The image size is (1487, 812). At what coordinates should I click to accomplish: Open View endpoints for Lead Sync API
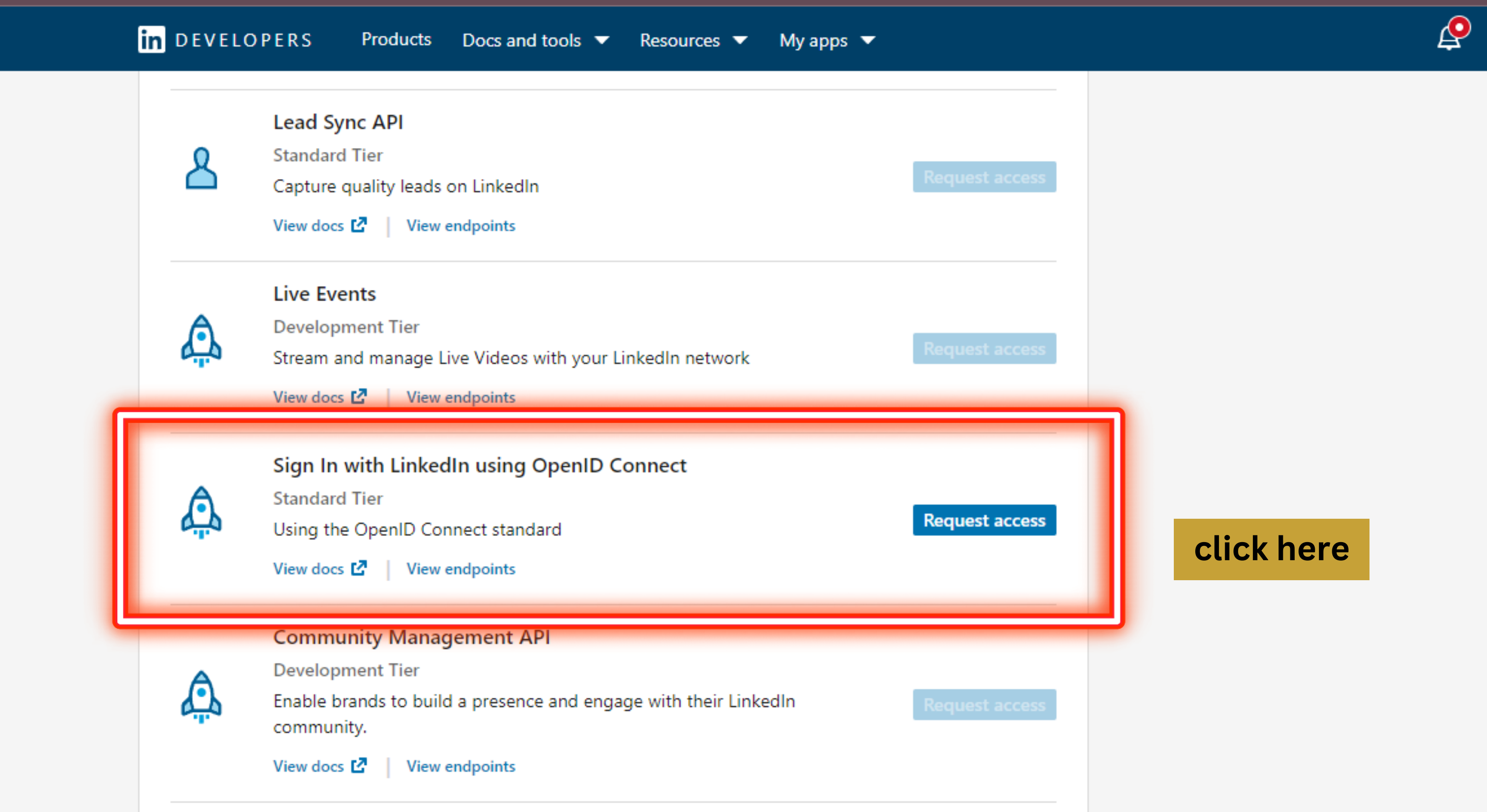(x=461, y=226)
